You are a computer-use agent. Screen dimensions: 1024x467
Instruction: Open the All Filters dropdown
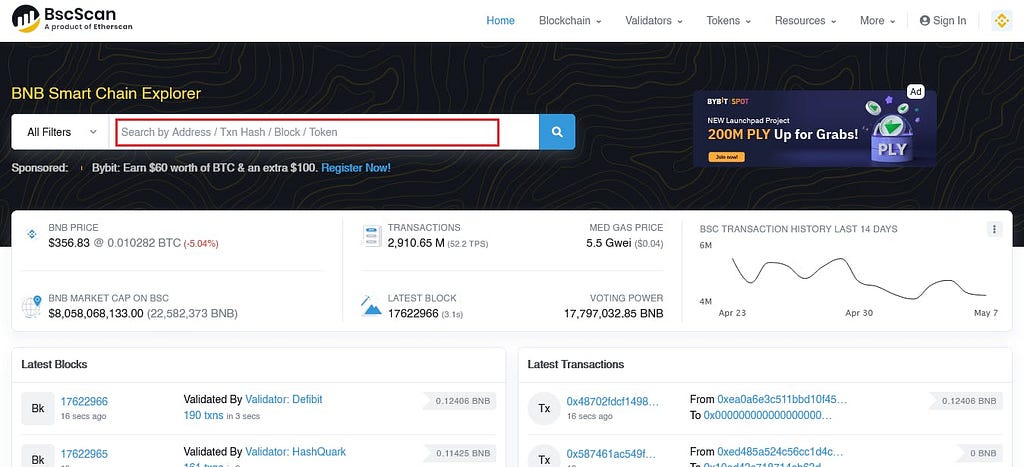[61, 132]
